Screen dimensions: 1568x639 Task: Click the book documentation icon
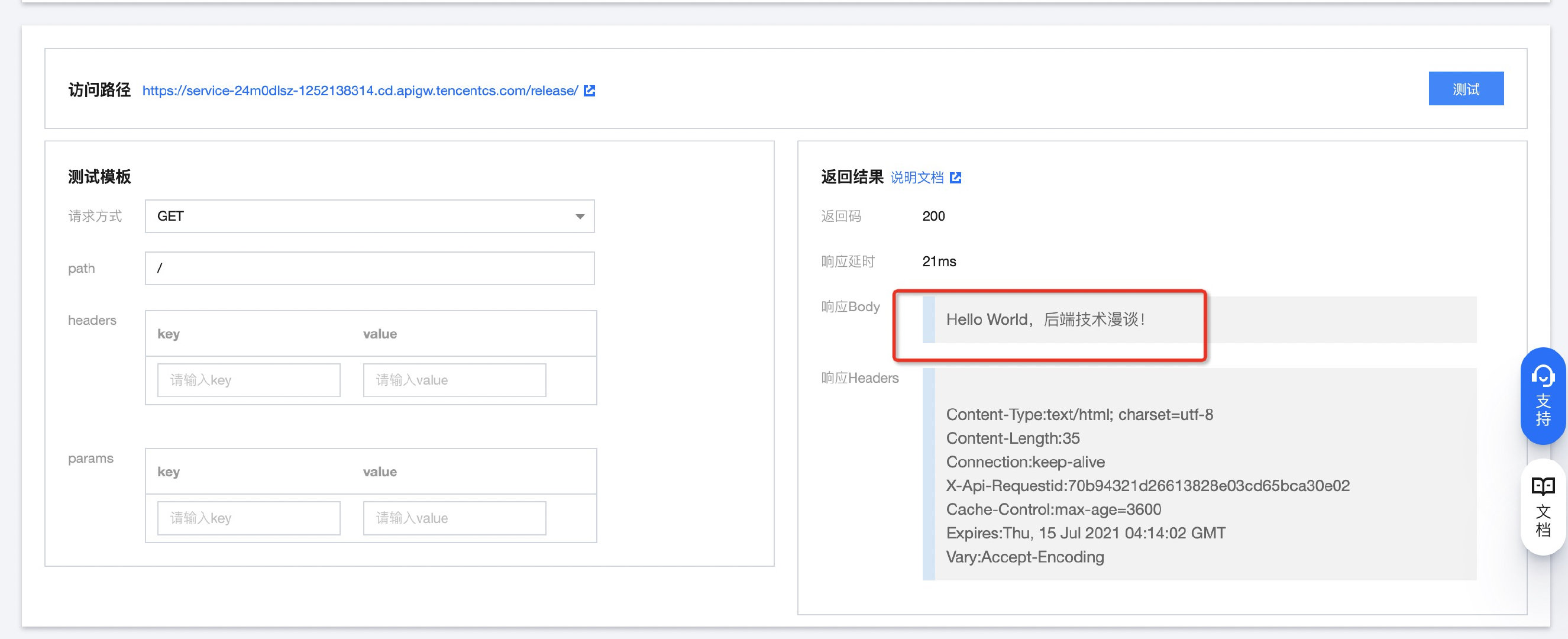click(x=1543, y=486)
